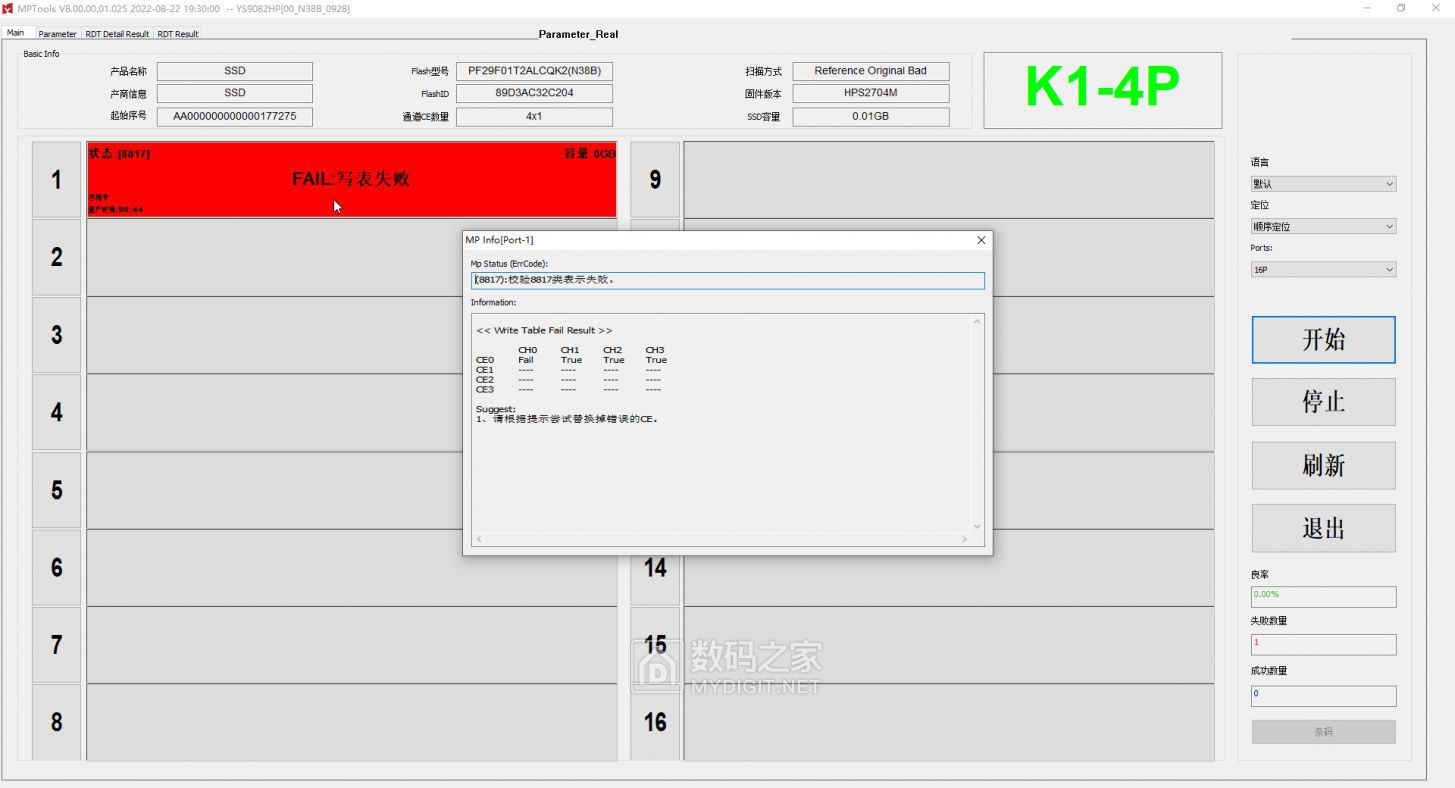Click port 16 number button
1455x788 pixels.
click(x=655, y=722)
